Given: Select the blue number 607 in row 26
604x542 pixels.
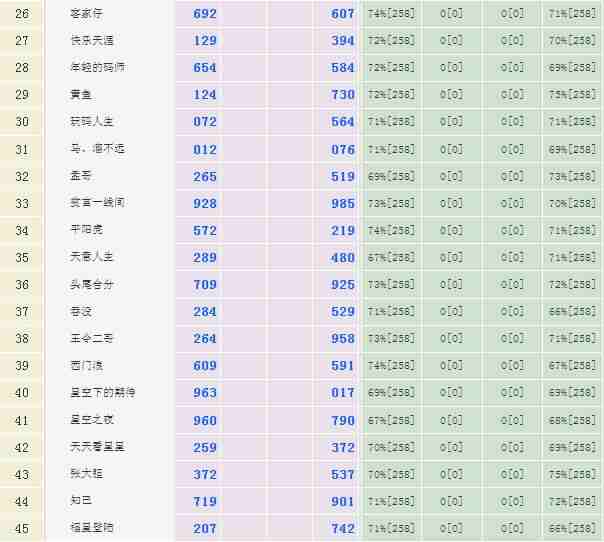Looking at the screenshot, I should point(343,14).
